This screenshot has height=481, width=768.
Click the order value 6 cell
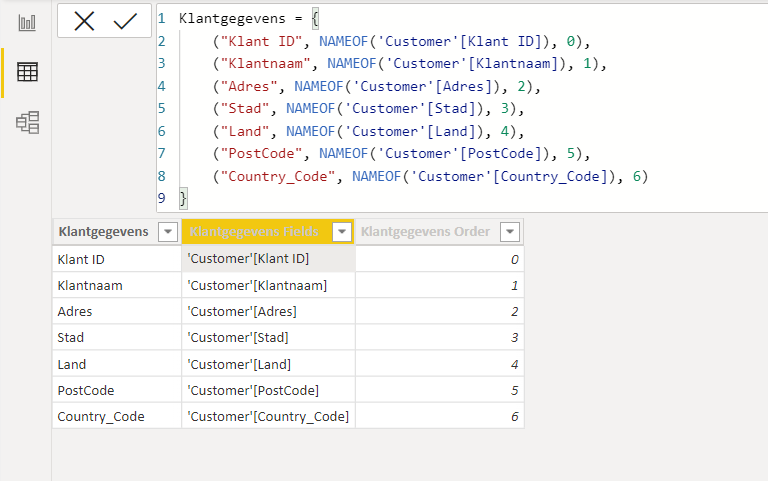click(x=438, y=416)
